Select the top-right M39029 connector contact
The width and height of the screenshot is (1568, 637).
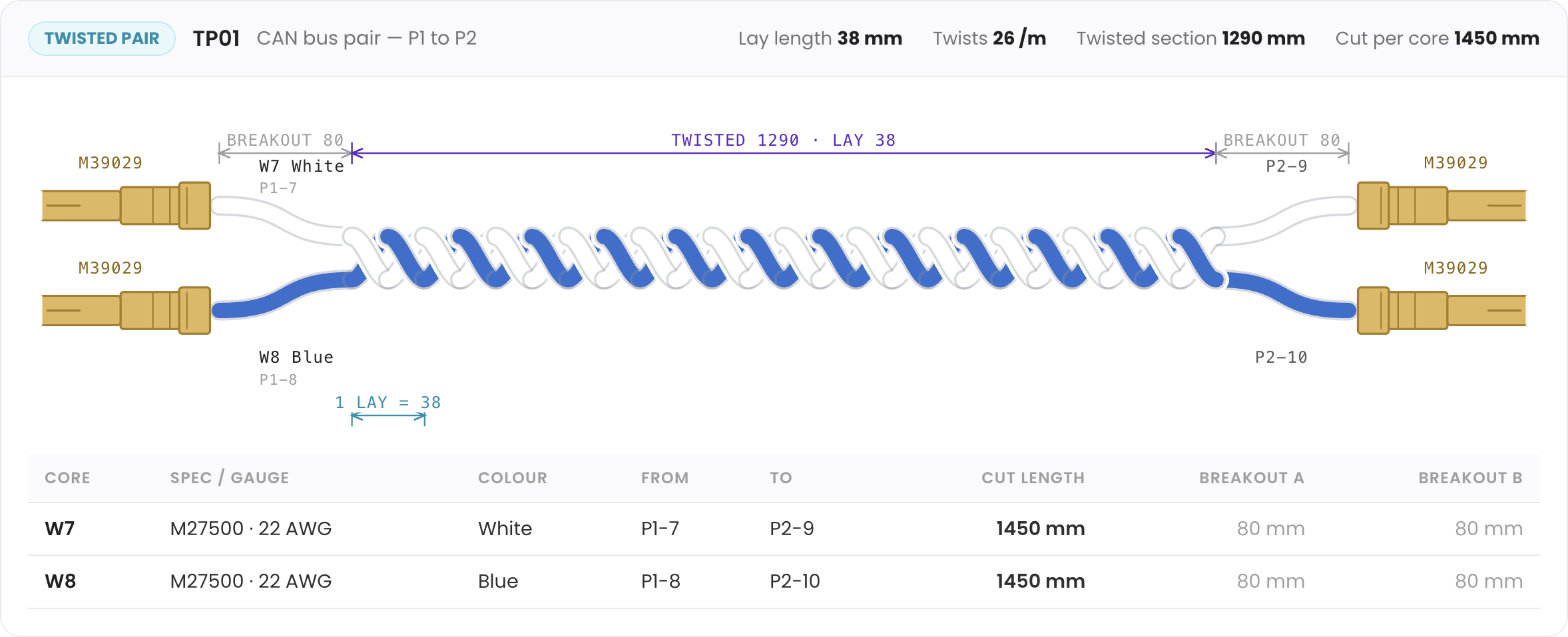1441,206
